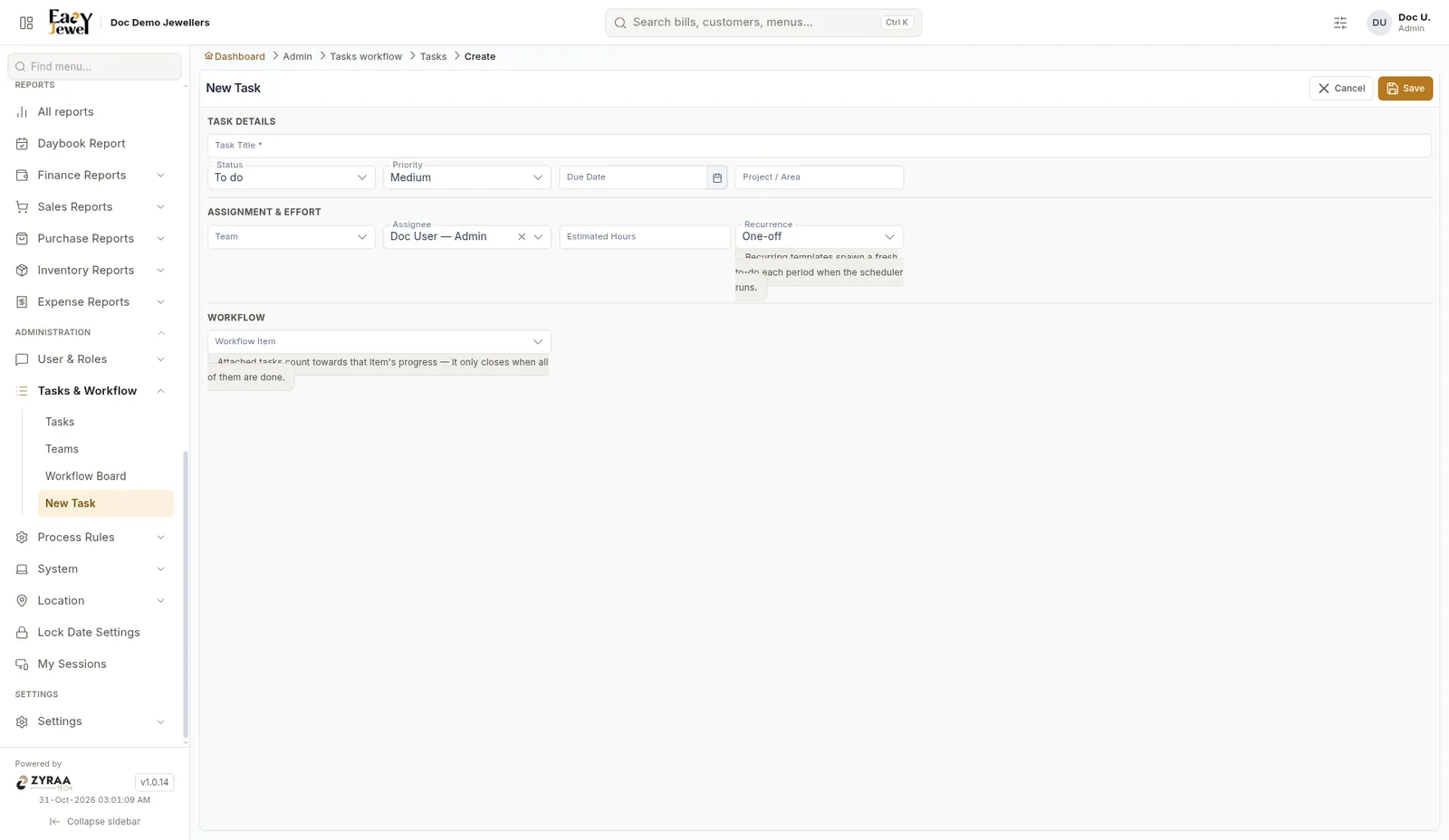
Task: Collapse the Tasks & Workflow section
Action: [91, 391]
